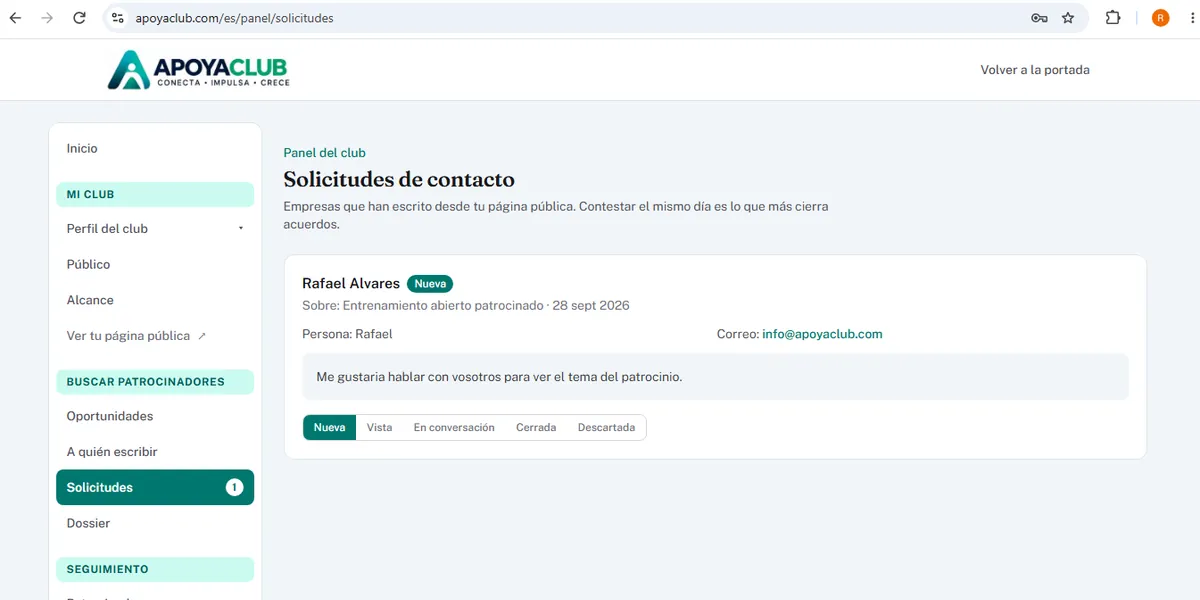Click the name Rafael Alvares

pyautogui.click(x=351, y=284)
